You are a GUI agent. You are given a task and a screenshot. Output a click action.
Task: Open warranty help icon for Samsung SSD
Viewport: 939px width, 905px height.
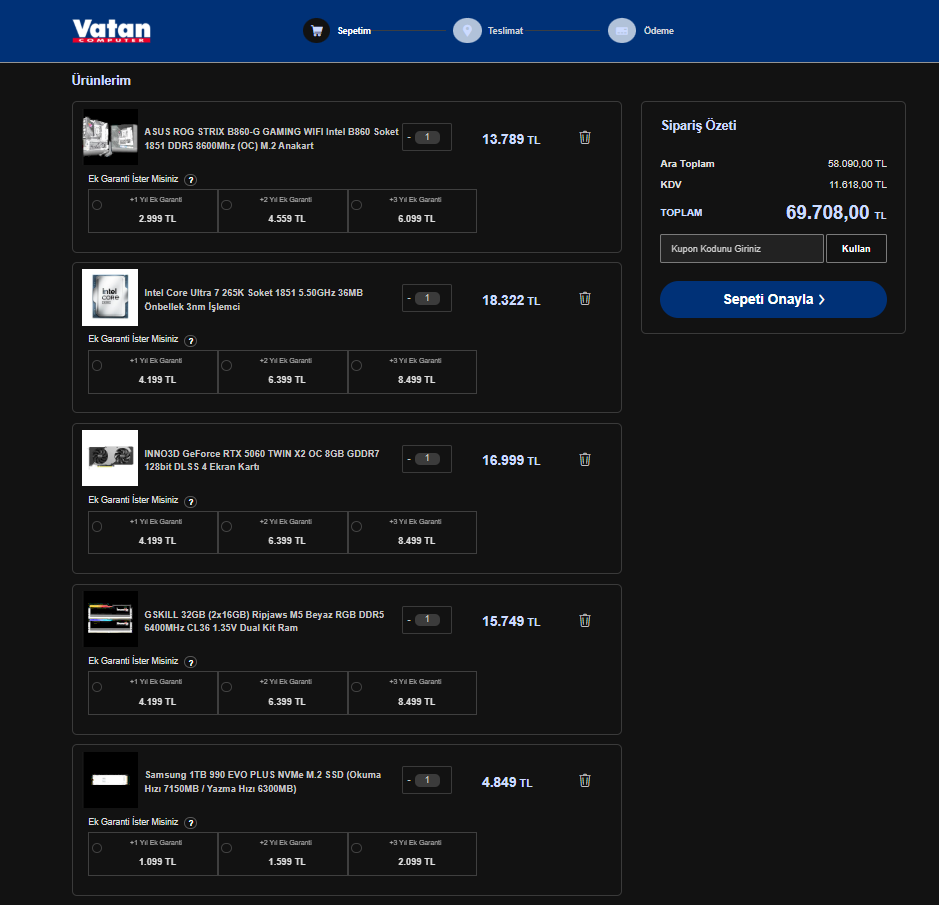point(190,823)
